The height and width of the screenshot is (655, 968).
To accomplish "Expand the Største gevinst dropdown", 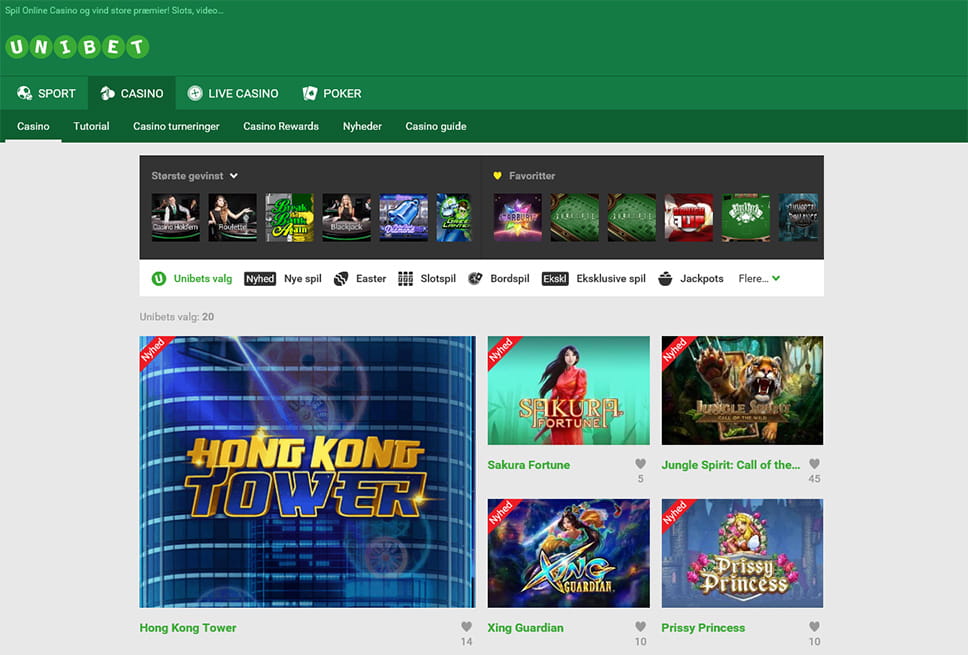I will 194,176.
